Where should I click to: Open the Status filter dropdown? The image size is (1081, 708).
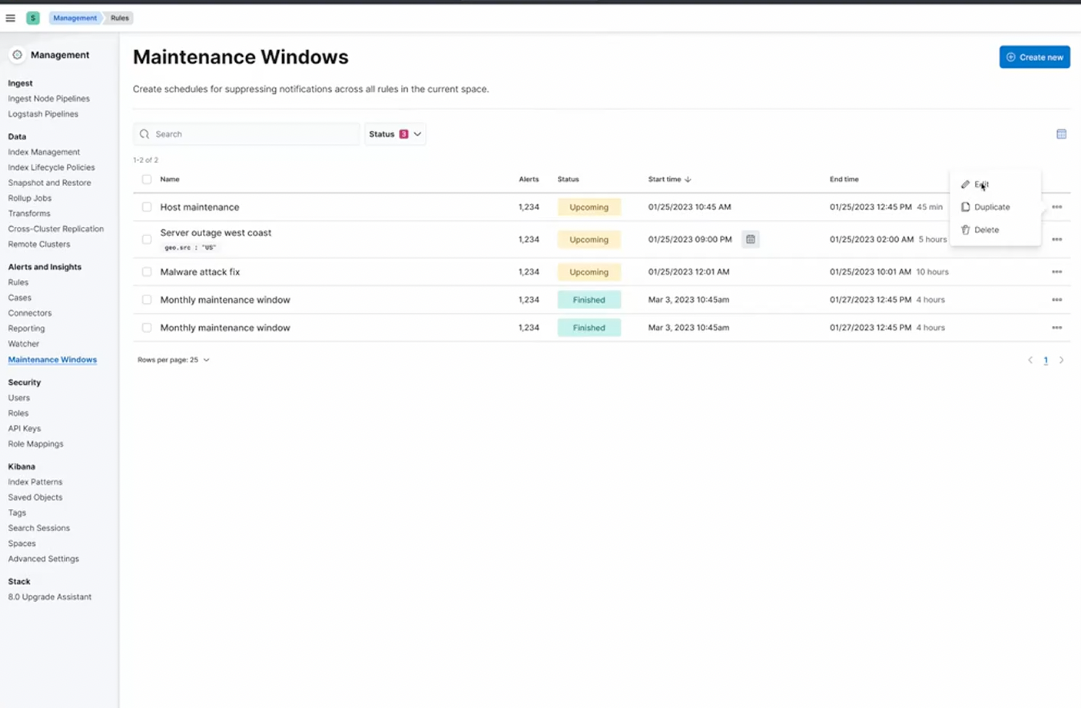(x=395, y=134)
